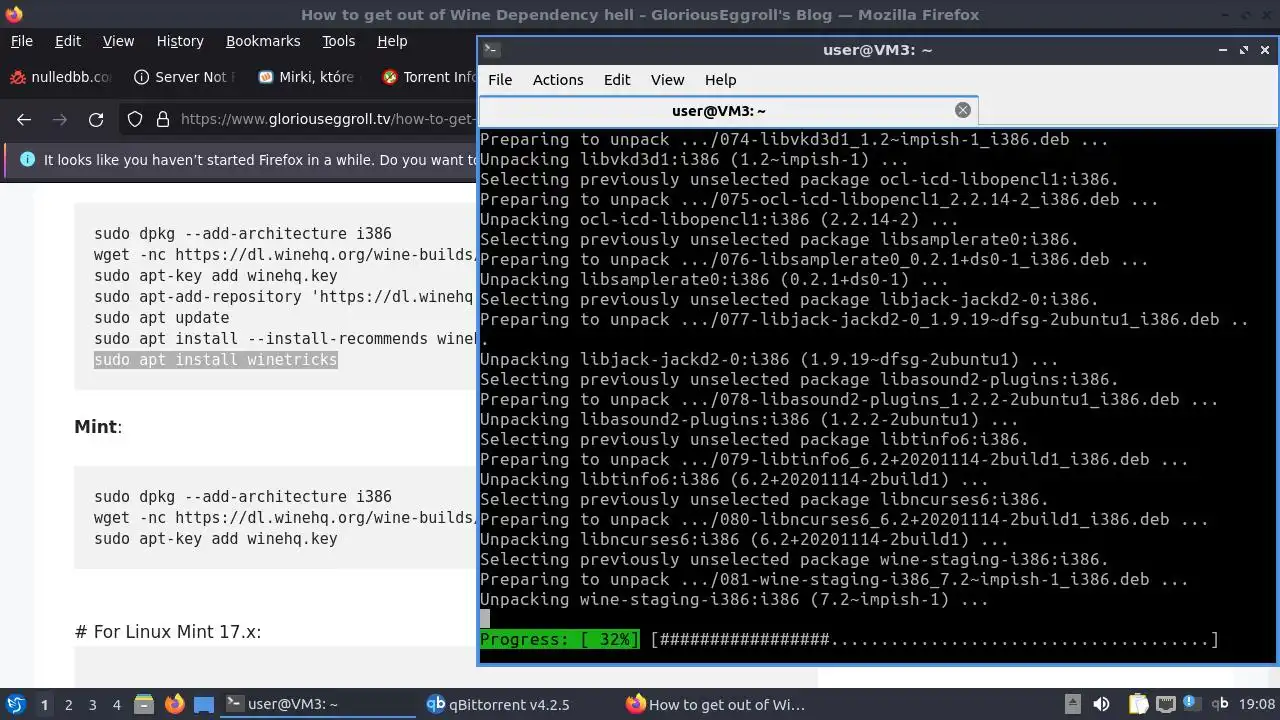Open the removable media eject icon
This screenshot has height=720, width=1280.
point(1072,704)
